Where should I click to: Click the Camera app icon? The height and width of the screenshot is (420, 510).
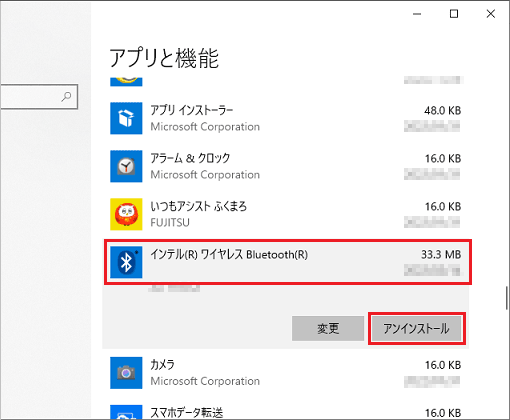coord(126,373)
